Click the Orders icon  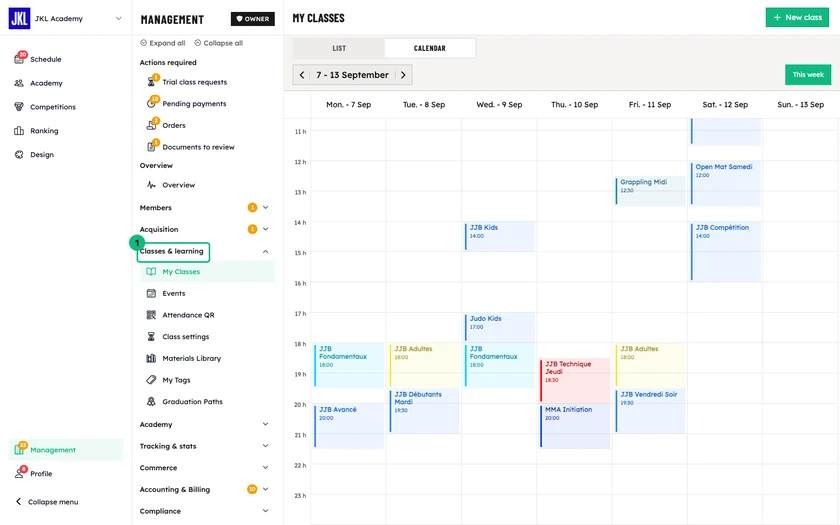pyautogui.click(x=151, y=125)
